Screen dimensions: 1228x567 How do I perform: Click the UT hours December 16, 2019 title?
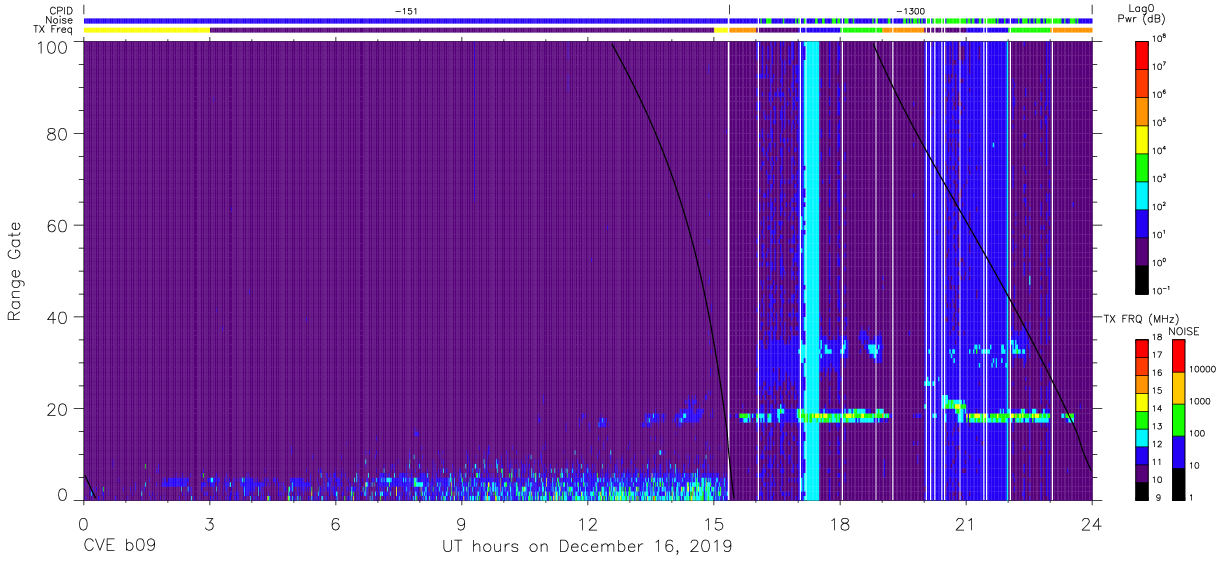(x=587, y=547)
